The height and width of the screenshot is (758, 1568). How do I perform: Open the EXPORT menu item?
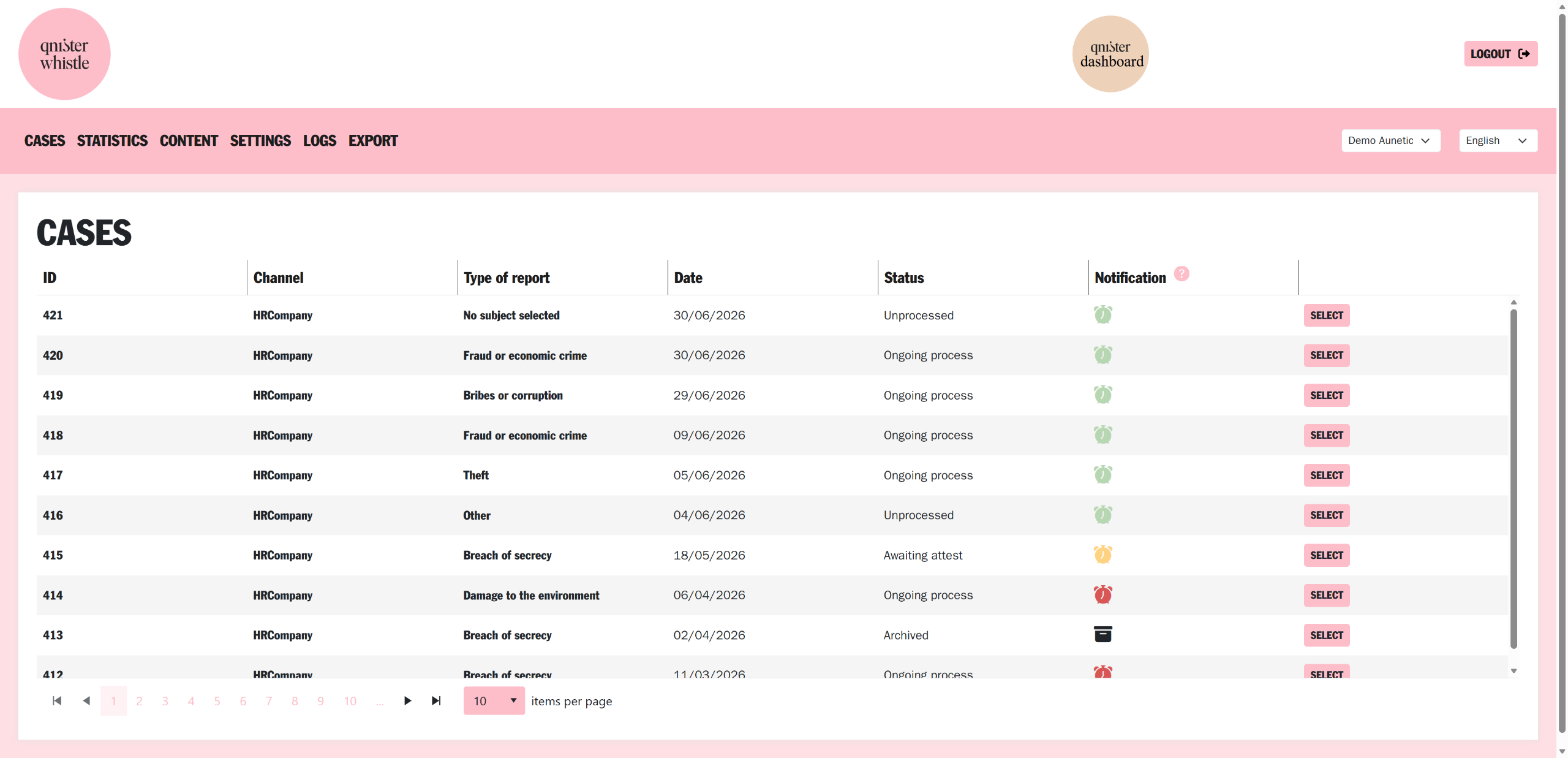coord(373,140)
